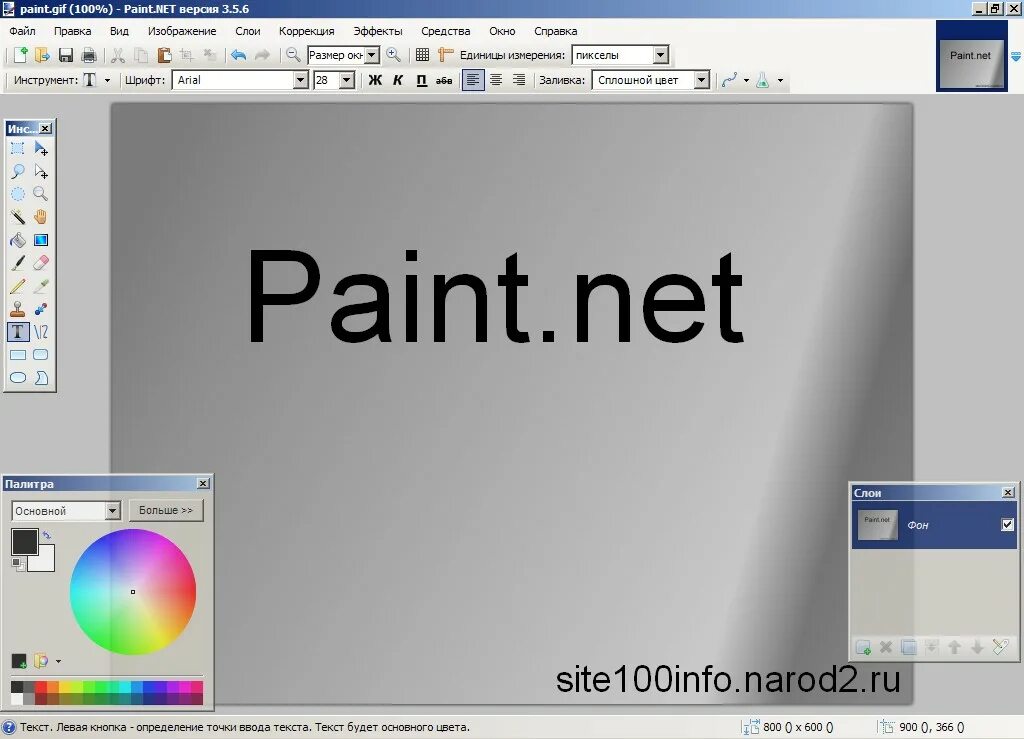This screenshot has height=739, width=1024.
Task: Select the Pencil tool
Action: [x=18, y=286]
